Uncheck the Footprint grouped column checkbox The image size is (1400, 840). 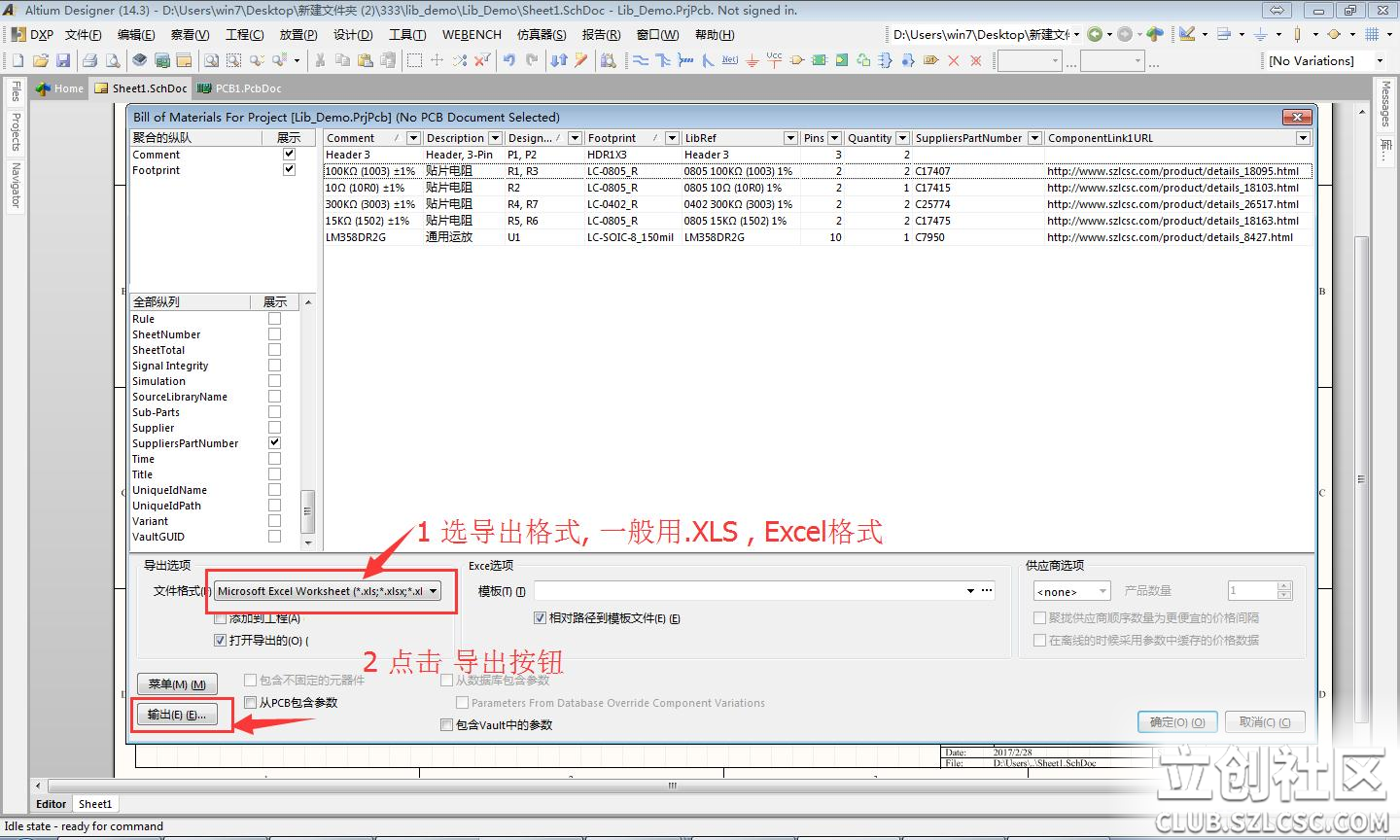[289, 169]
